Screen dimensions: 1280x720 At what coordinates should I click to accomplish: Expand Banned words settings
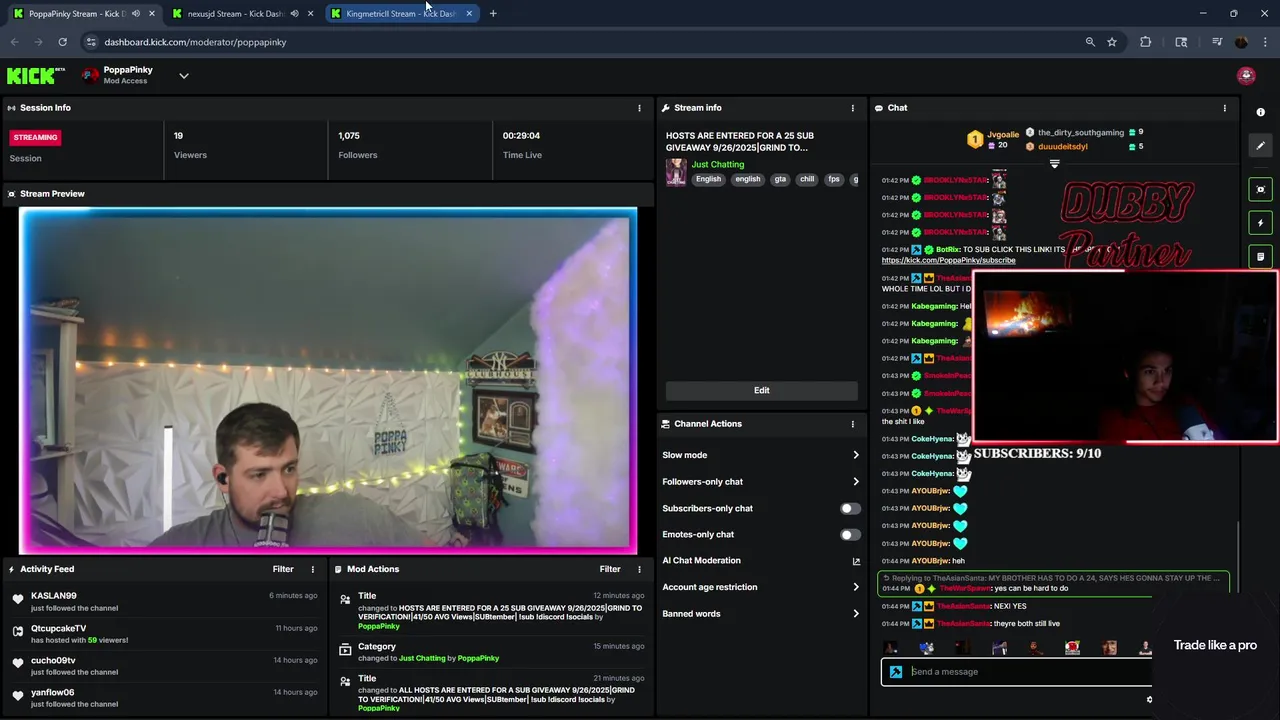pyautogui.click(x=761, y=614)
